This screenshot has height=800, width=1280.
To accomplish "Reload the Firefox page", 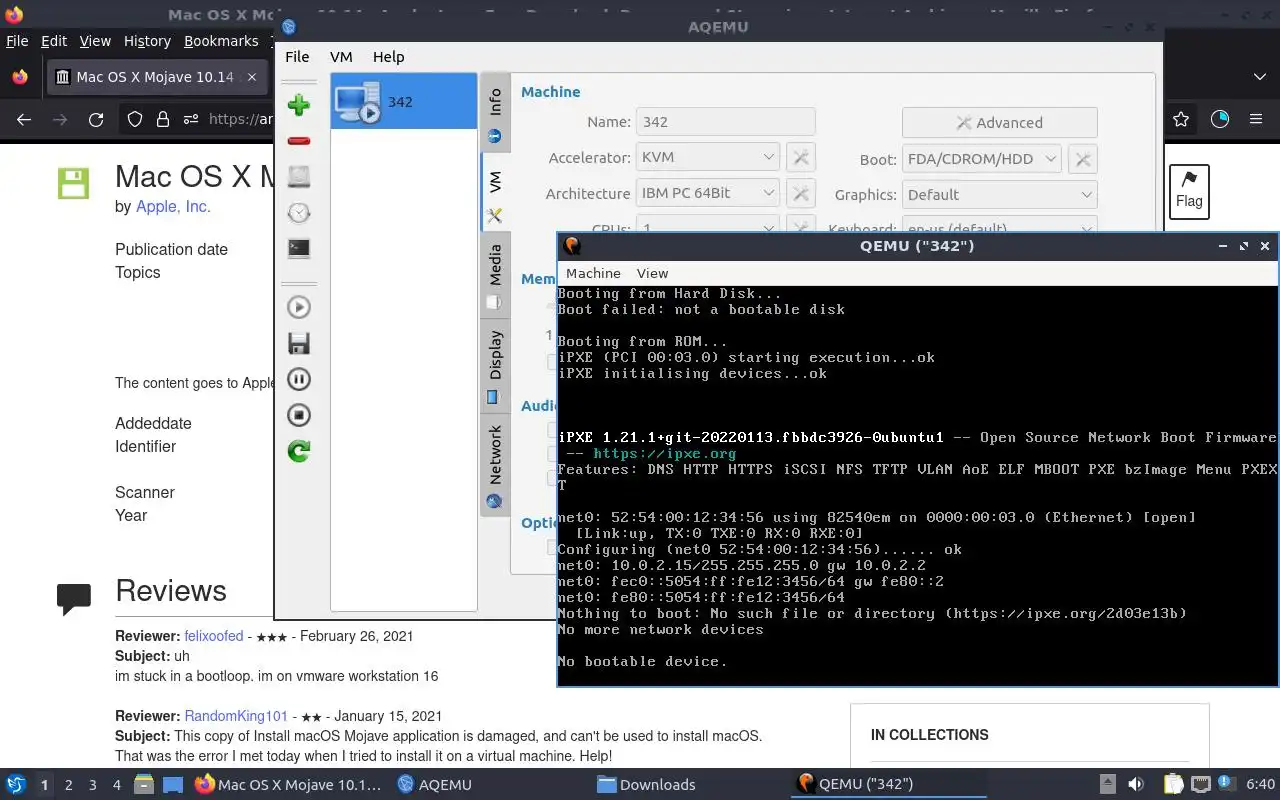I will 96,119.
